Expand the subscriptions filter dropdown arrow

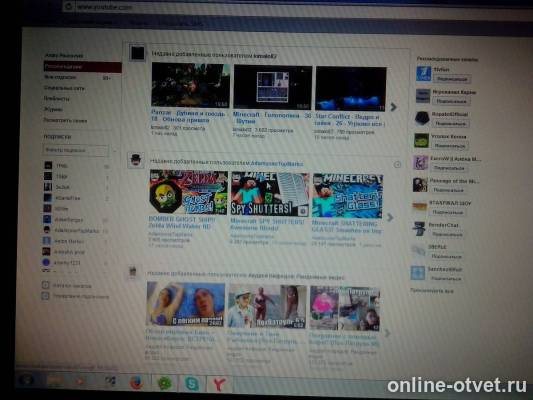(x=114, y=150)
